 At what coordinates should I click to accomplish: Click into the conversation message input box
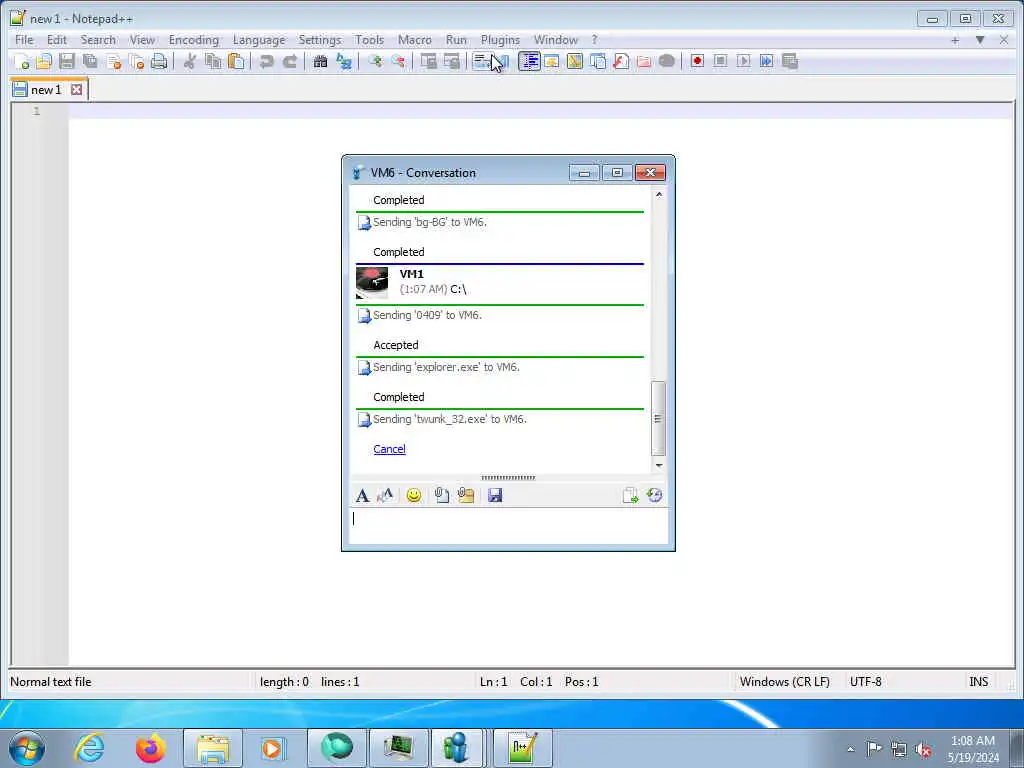pyautogui.click(x=508, y=526)
